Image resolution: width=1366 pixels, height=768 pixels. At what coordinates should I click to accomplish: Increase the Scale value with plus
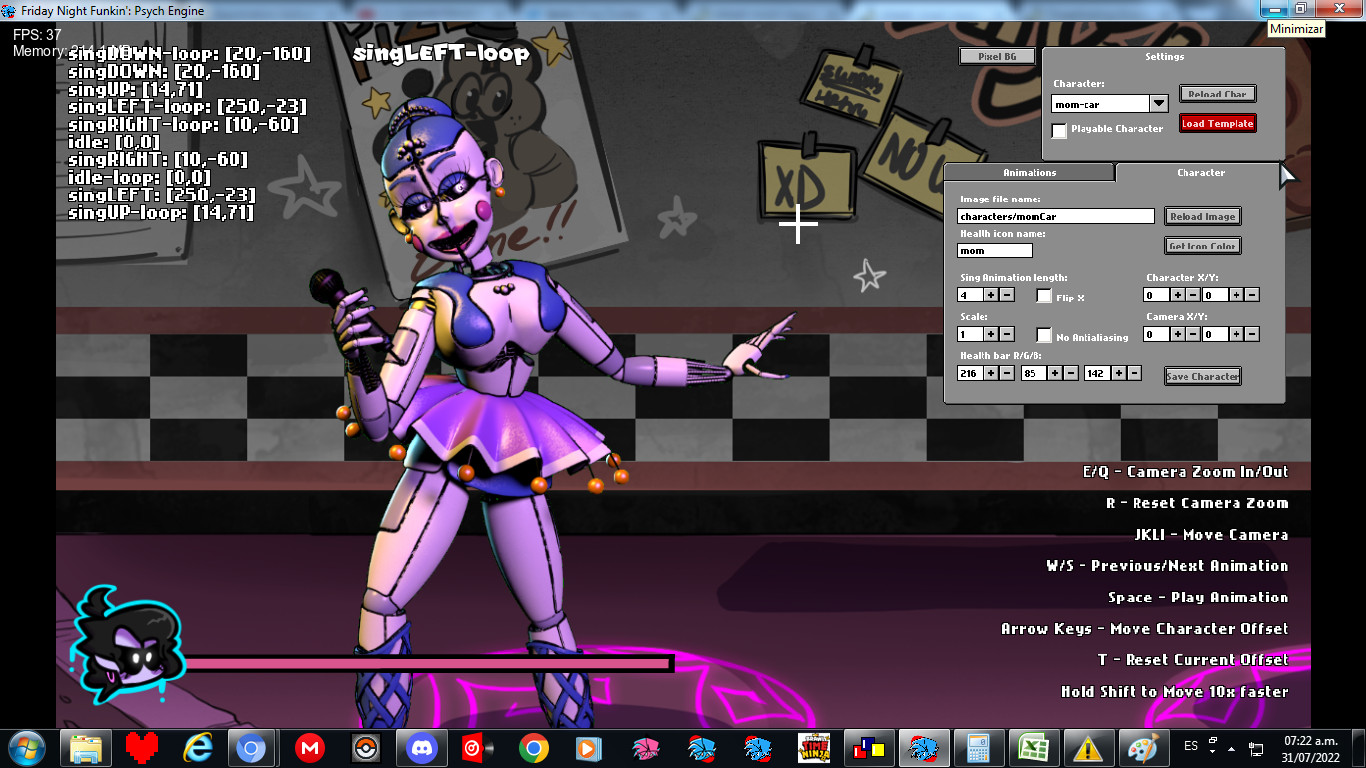(991, 334)
